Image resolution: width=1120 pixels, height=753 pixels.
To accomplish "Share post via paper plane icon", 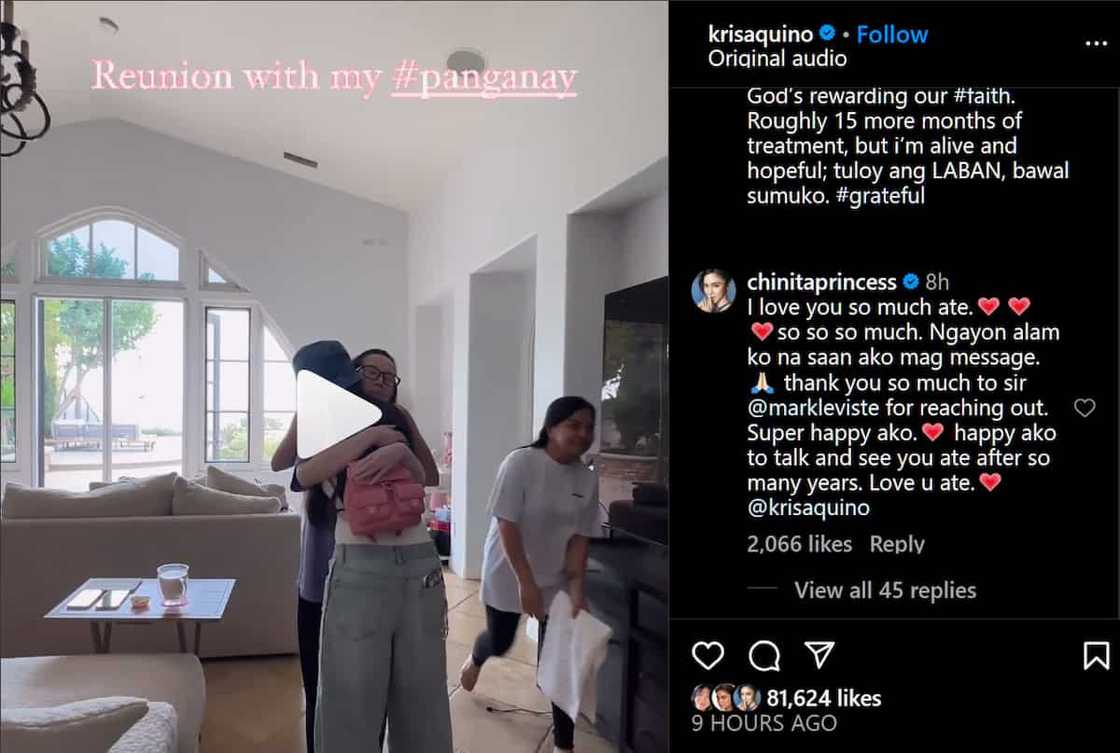I will pyautogui.click(x=819, y=654).
